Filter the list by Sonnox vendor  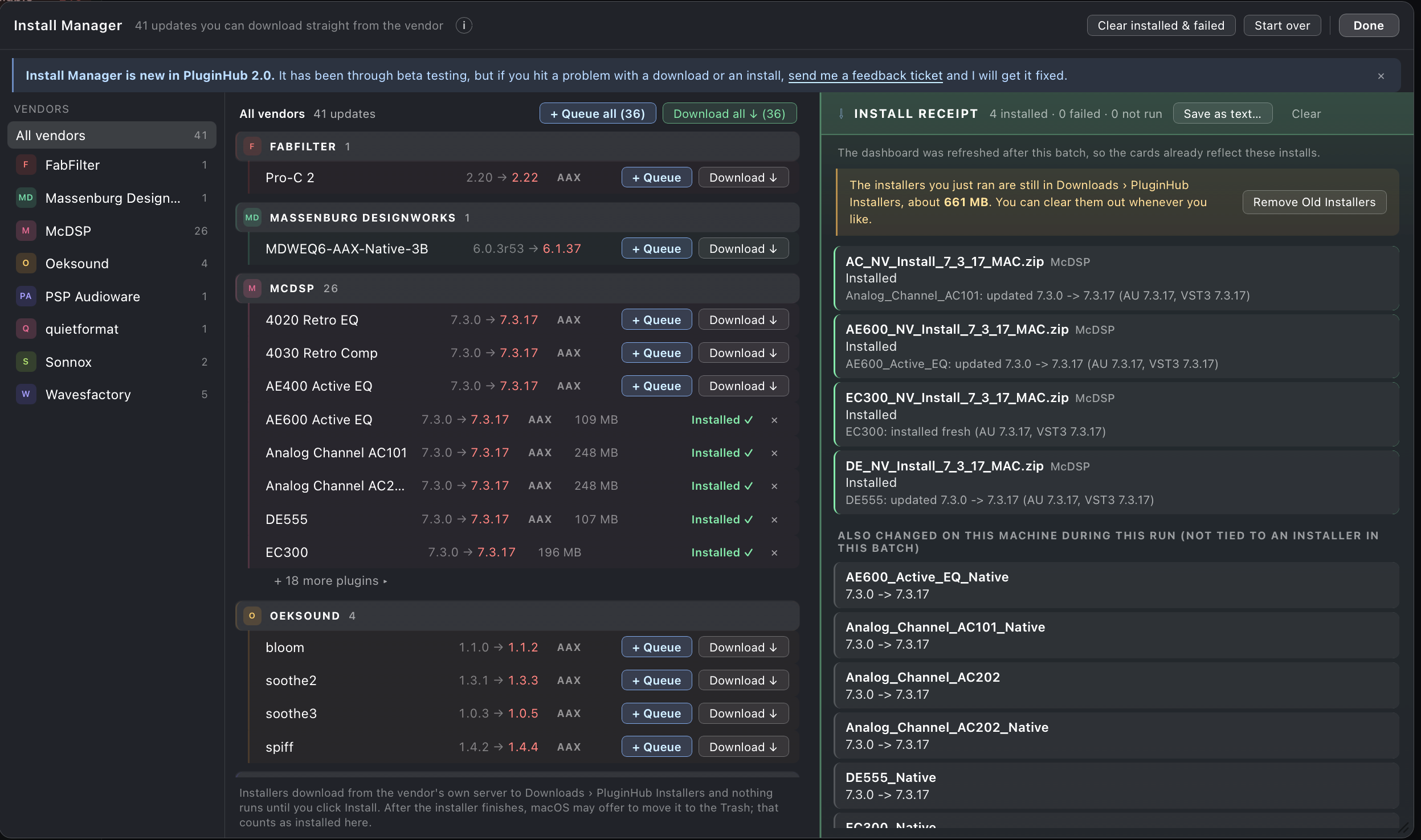click(112, 362)
